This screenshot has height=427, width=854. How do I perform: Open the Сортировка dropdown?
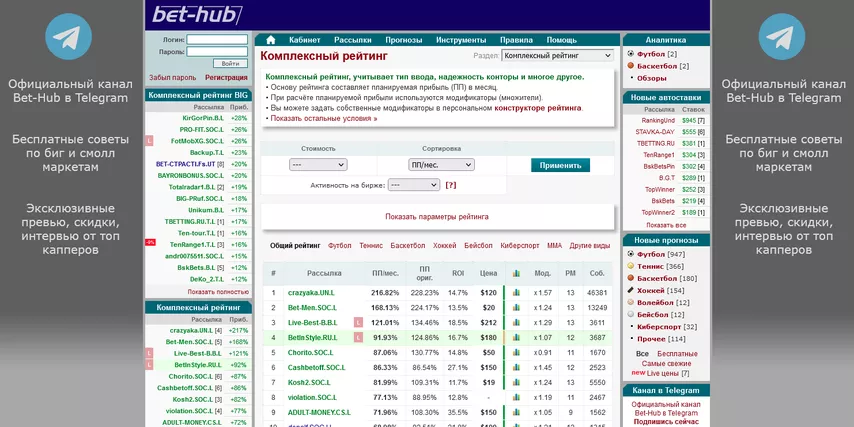point(441,164)
